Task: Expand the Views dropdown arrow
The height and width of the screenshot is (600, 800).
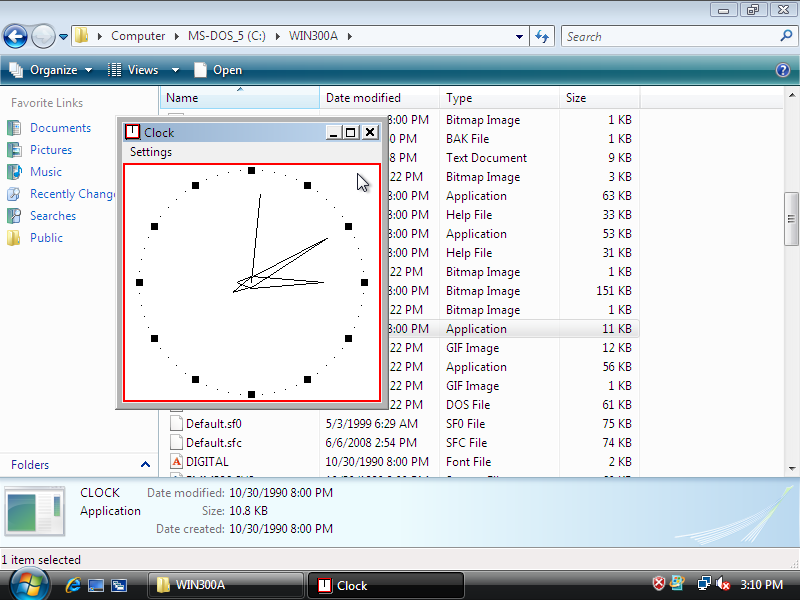Action: 175,70
